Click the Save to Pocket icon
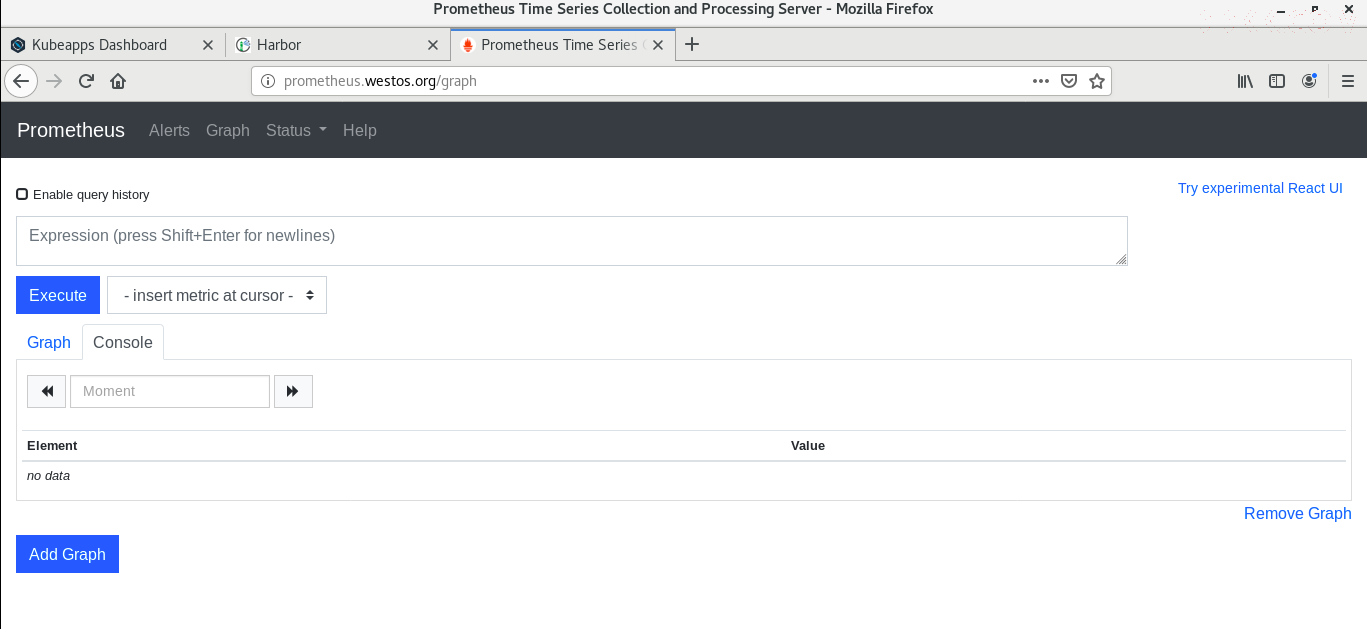1367x629 pixels. point(1068,81)
